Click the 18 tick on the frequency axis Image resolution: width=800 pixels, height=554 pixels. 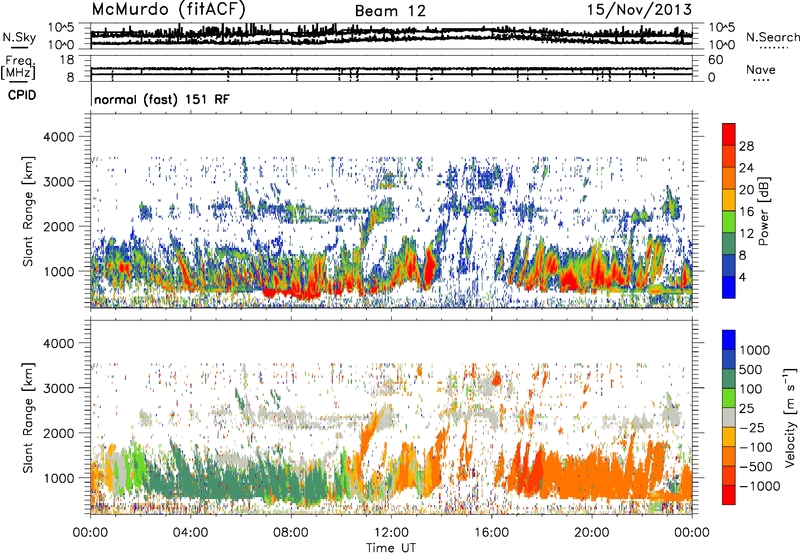[66, 60]
